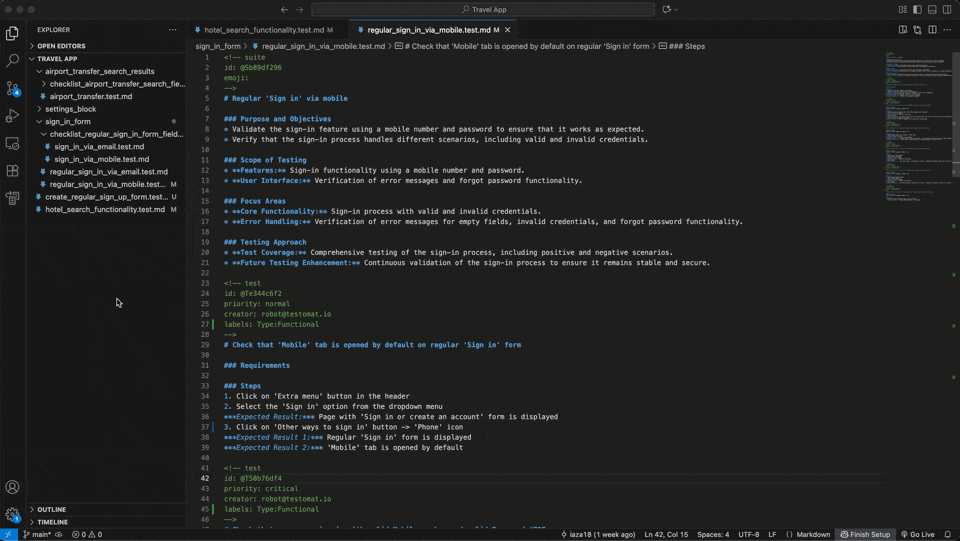Open the Extensions view
The height and width of the screenshot is (541, 960).
coord(12,171)
